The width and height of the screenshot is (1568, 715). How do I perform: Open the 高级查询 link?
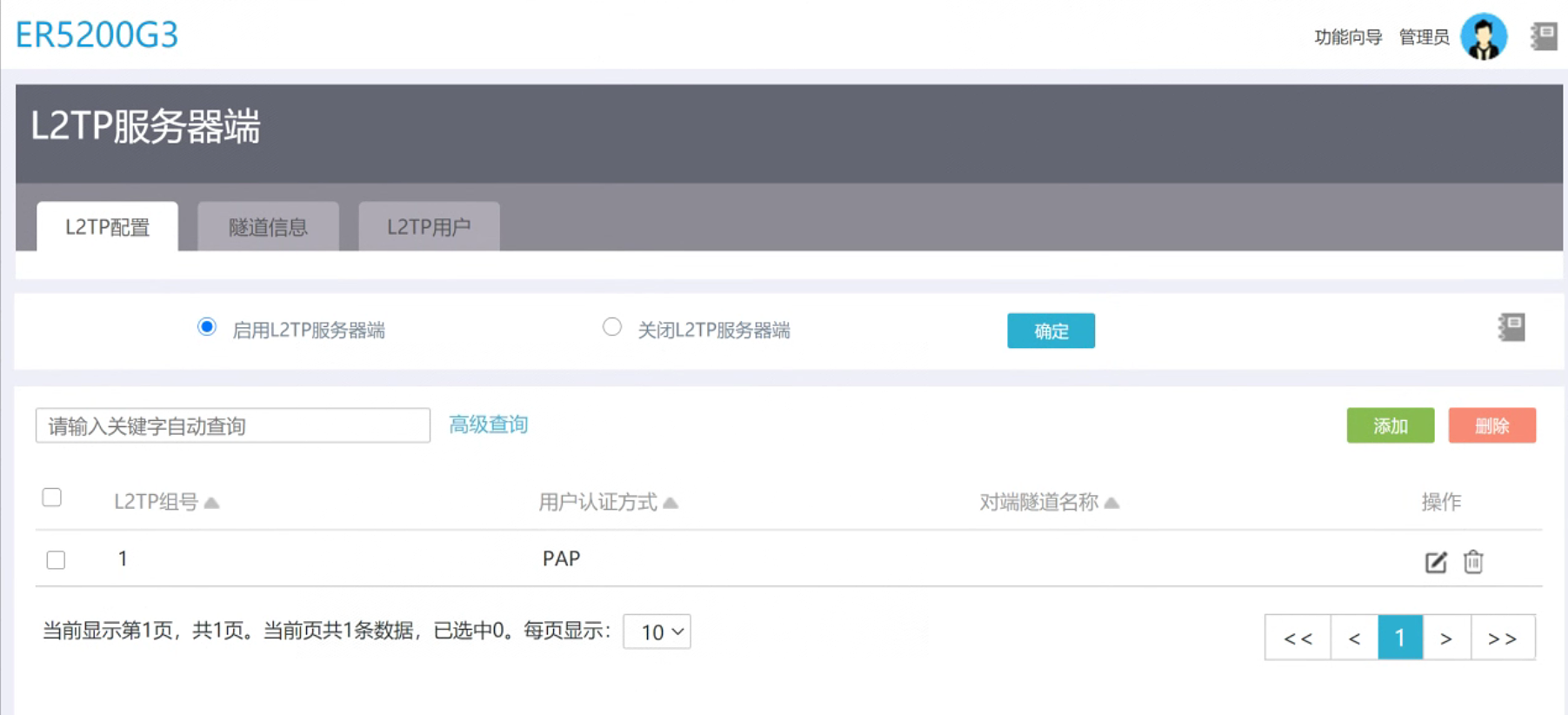488,424
